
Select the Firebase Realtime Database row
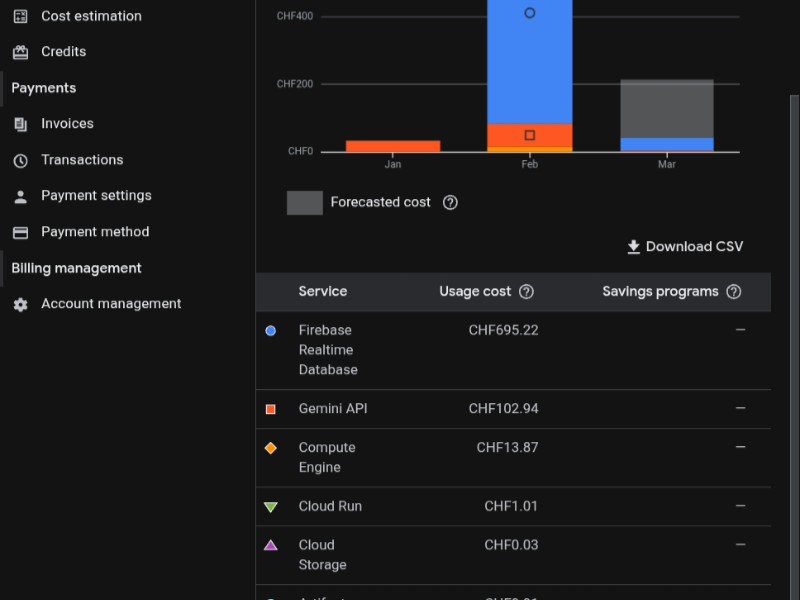[327, 350]
